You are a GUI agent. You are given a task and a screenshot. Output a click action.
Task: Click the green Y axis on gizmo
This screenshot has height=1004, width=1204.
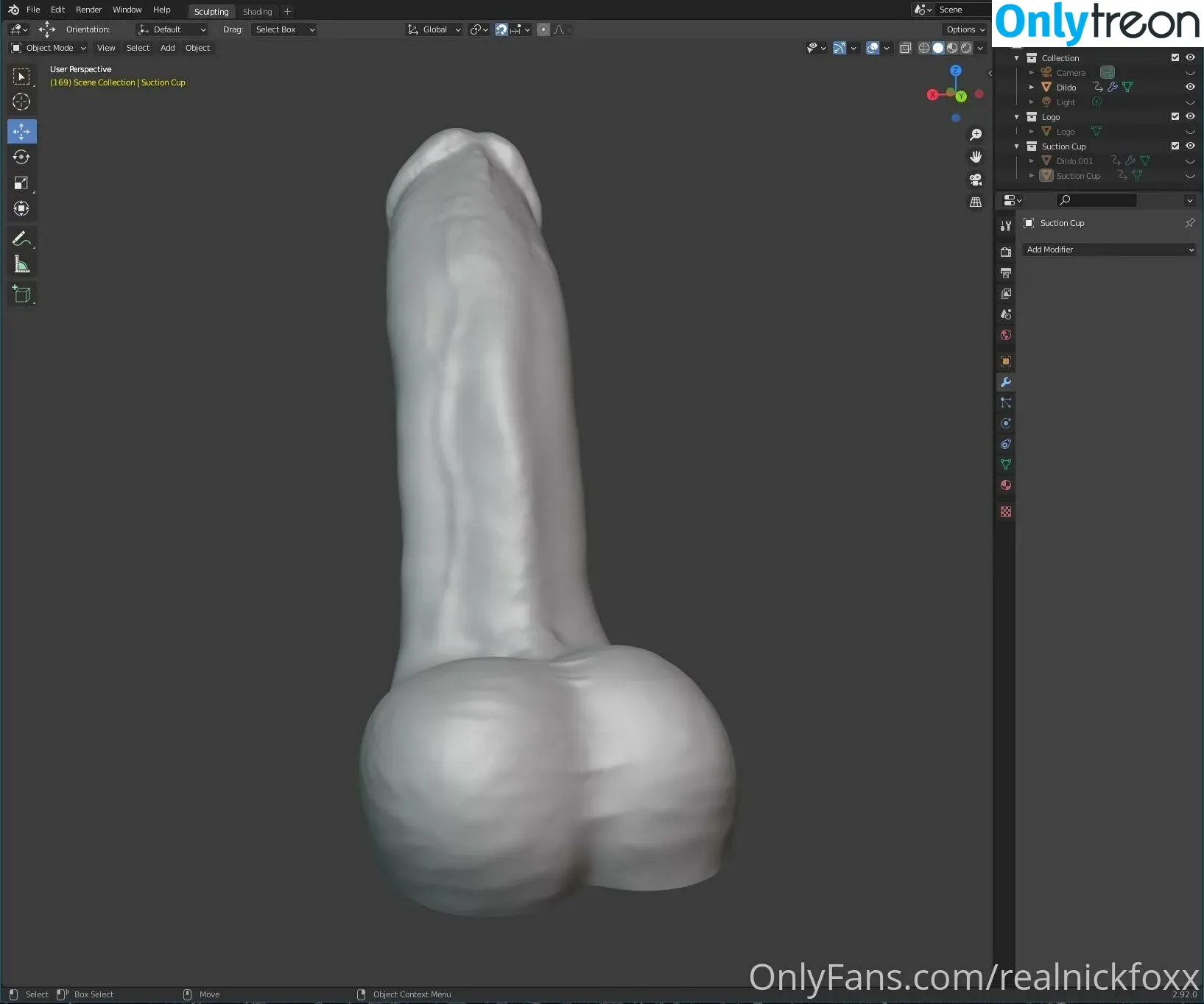tap(961, 96)
